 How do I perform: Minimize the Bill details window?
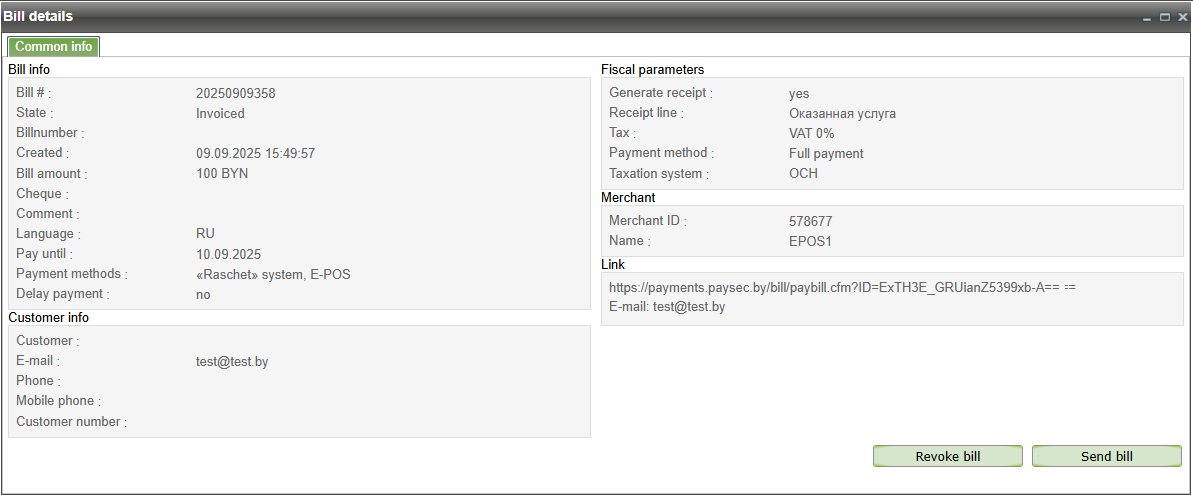[x=1146, y=17]
